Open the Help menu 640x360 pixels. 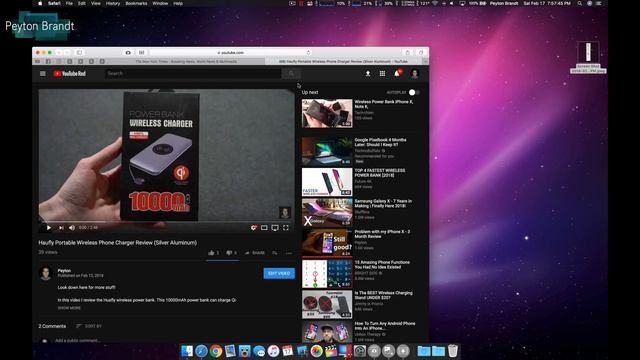[x=178, y=3]
